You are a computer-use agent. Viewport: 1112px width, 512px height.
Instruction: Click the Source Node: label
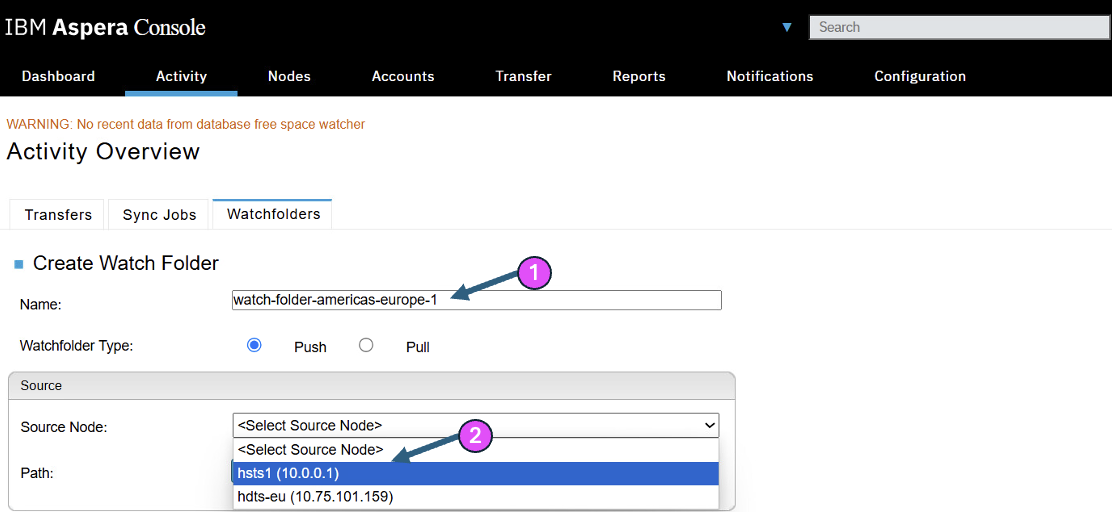tap(64, 428)
